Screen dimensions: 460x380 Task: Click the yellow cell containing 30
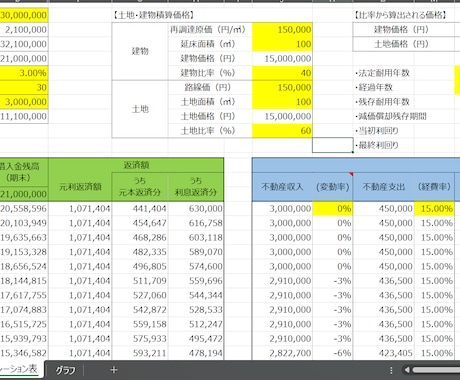pyautogui.click(x=24, y=87)
